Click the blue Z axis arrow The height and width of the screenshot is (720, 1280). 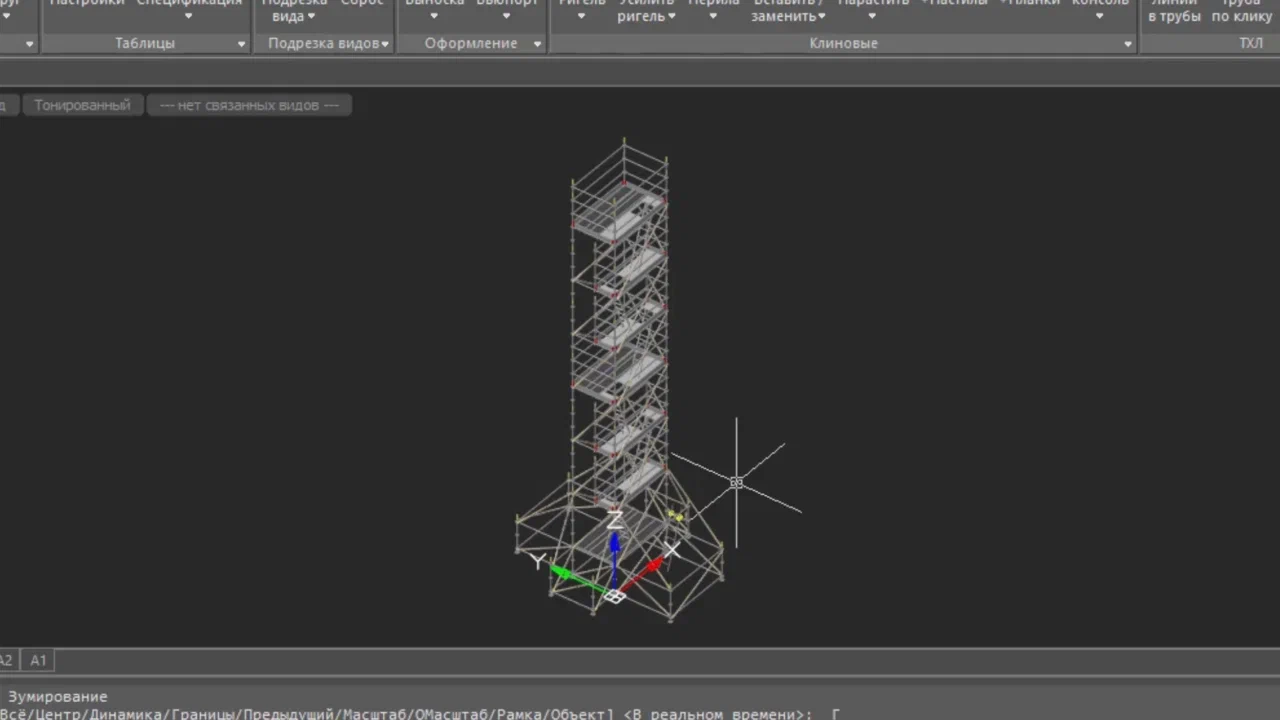pyautogui.click(x=614, y=555)
